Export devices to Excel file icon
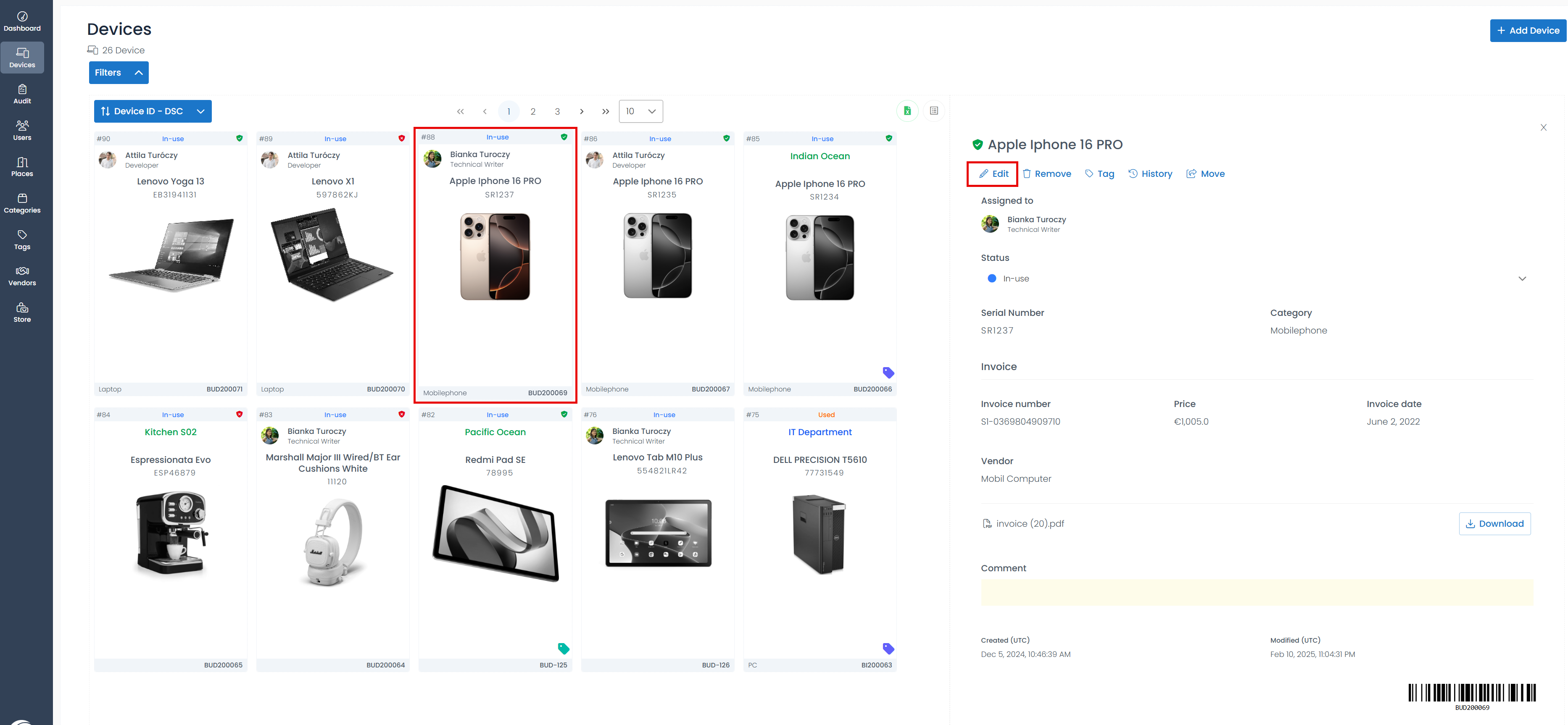This screenshot has width=1568, height=725. point(907,111)
